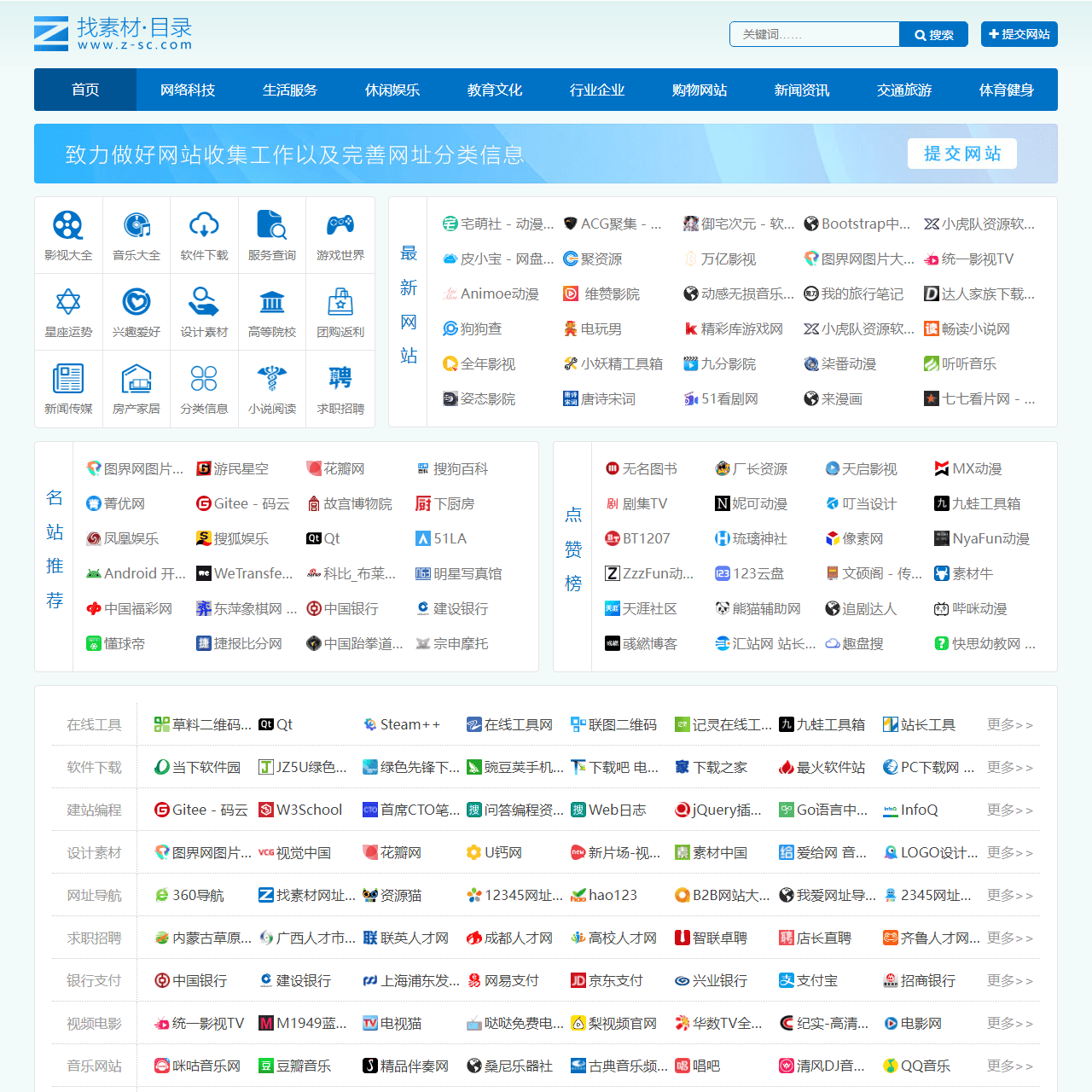This screenshot has height=1092, width=1092.
Task: Open the 软件下载 cloud download icon
Action: pyautogui.click(x=204, y=226)
